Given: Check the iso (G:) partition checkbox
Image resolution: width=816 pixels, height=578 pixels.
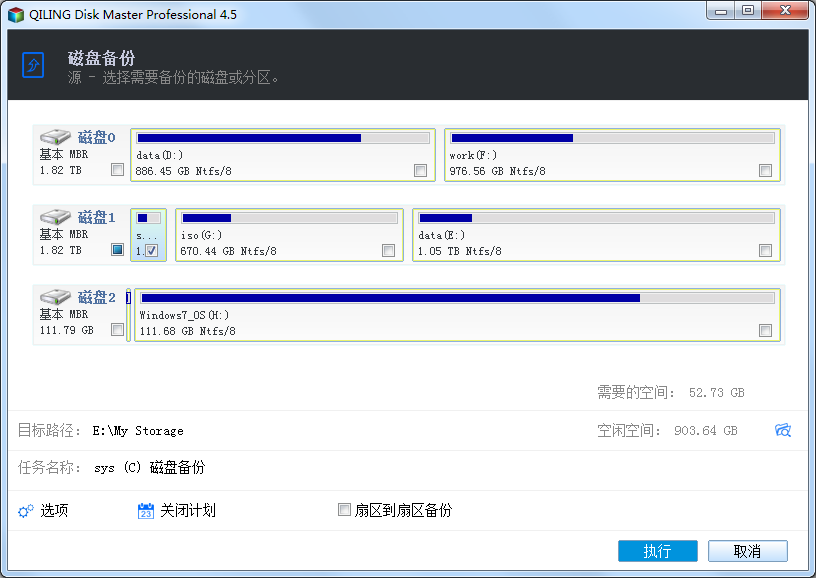Looking at the screenshot, I should coord(389,250).
